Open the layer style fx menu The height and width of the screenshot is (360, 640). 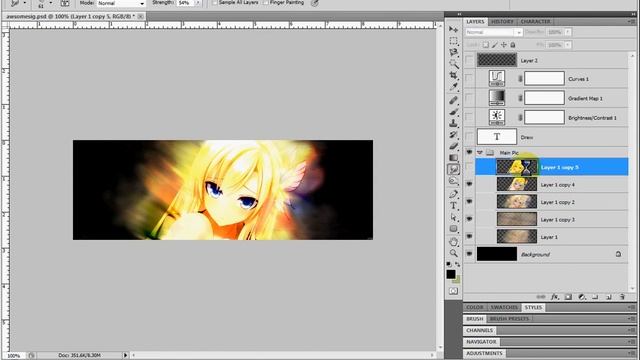tap(554, 297)
